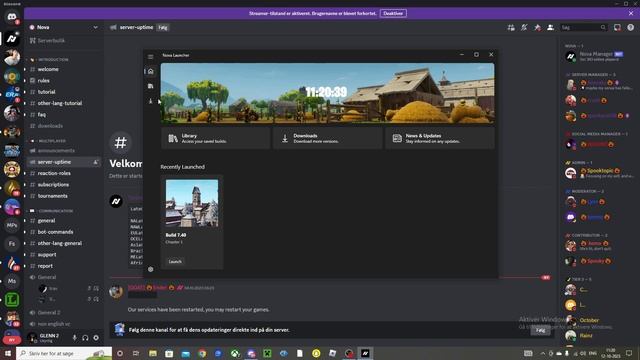Open File Explorer from taskbar
Viewport: 640px width, 360px height.
click(x=153, y=353)
